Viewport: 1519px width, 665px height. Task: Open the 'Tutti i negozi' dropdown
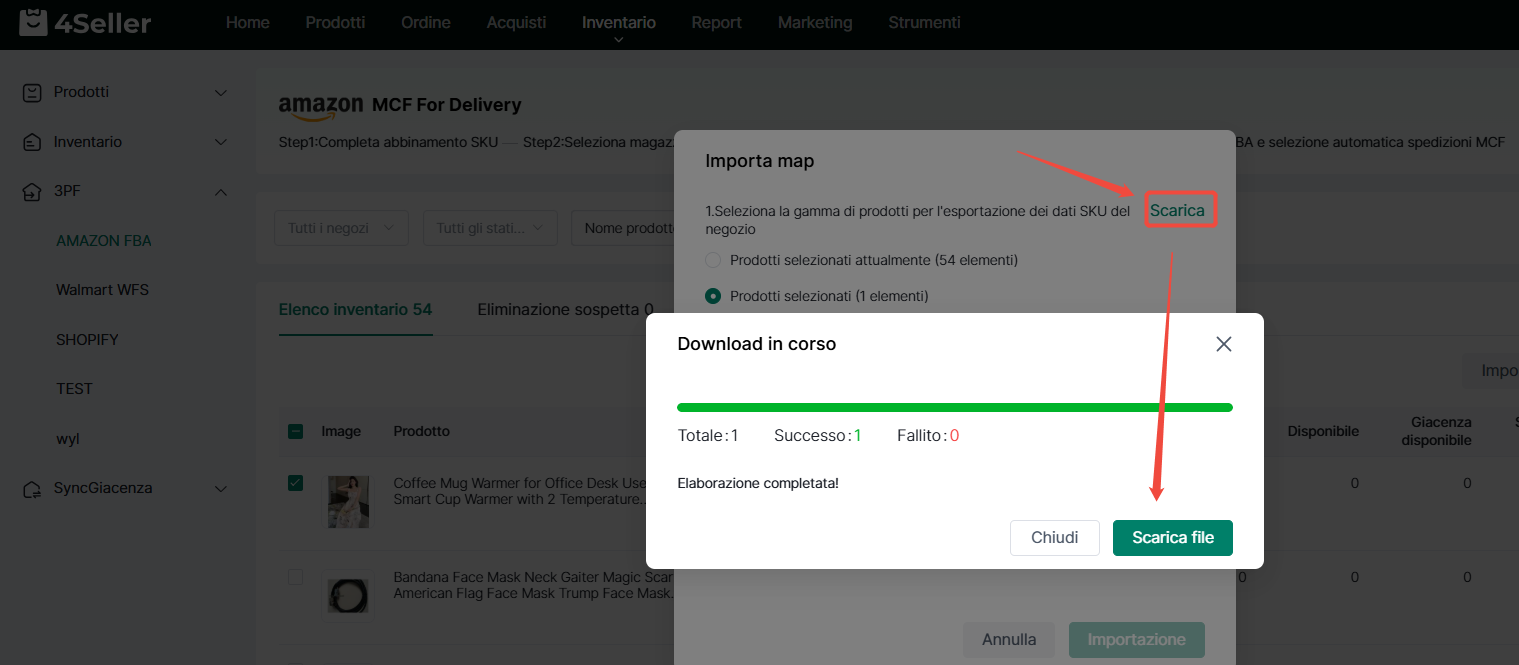click(341, 228)
